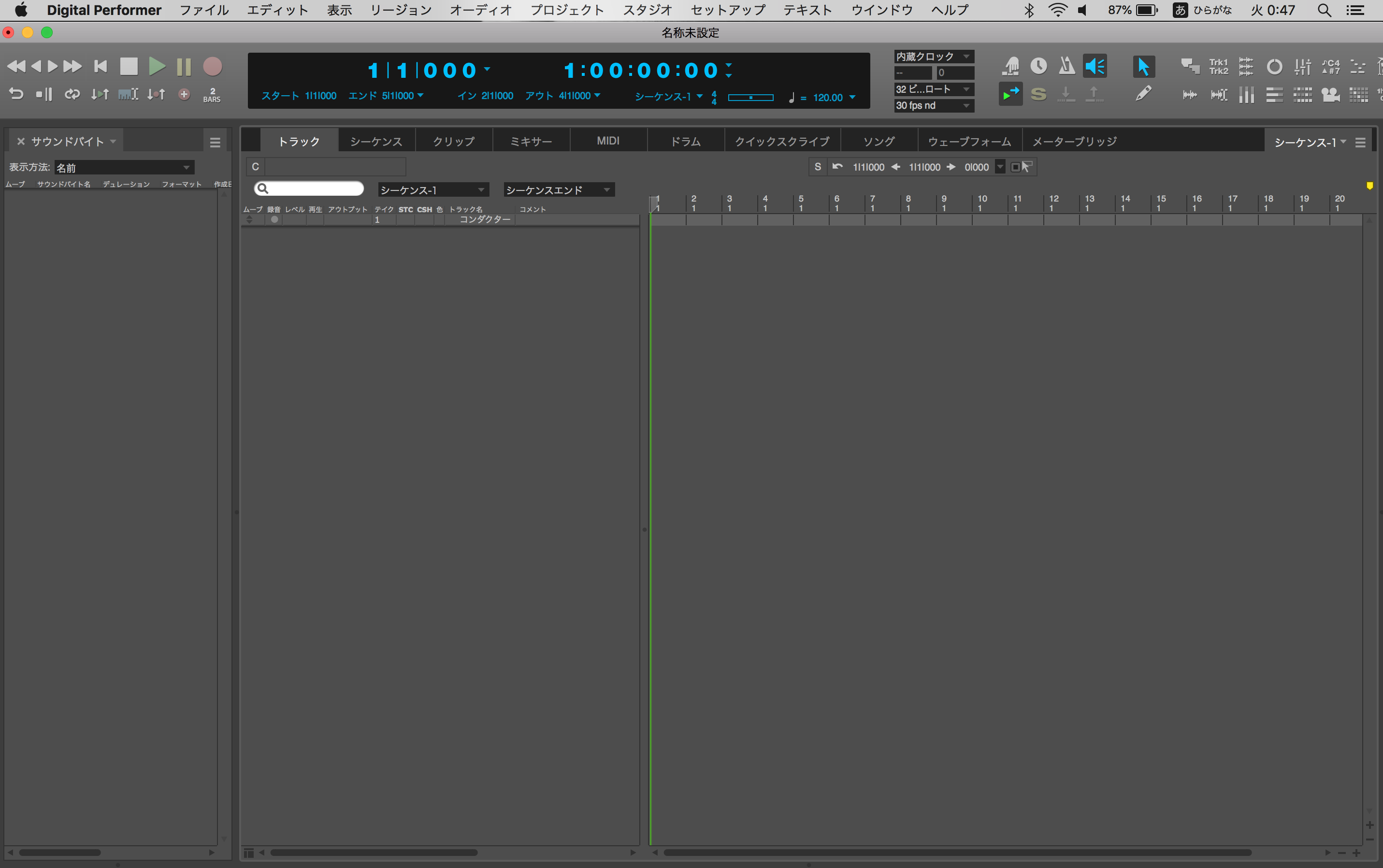Open the 30 fps nd frame rate dropdown
Image resolution: width=1383 pixels, height=868 pixels.
click(933, 106)
